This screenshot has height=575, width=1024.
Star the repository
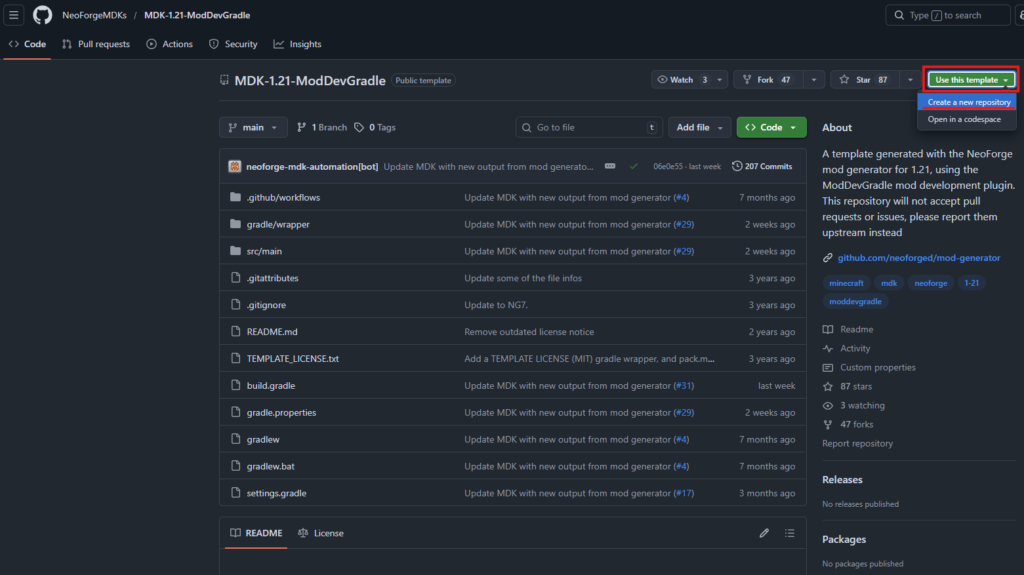point(864,80)
